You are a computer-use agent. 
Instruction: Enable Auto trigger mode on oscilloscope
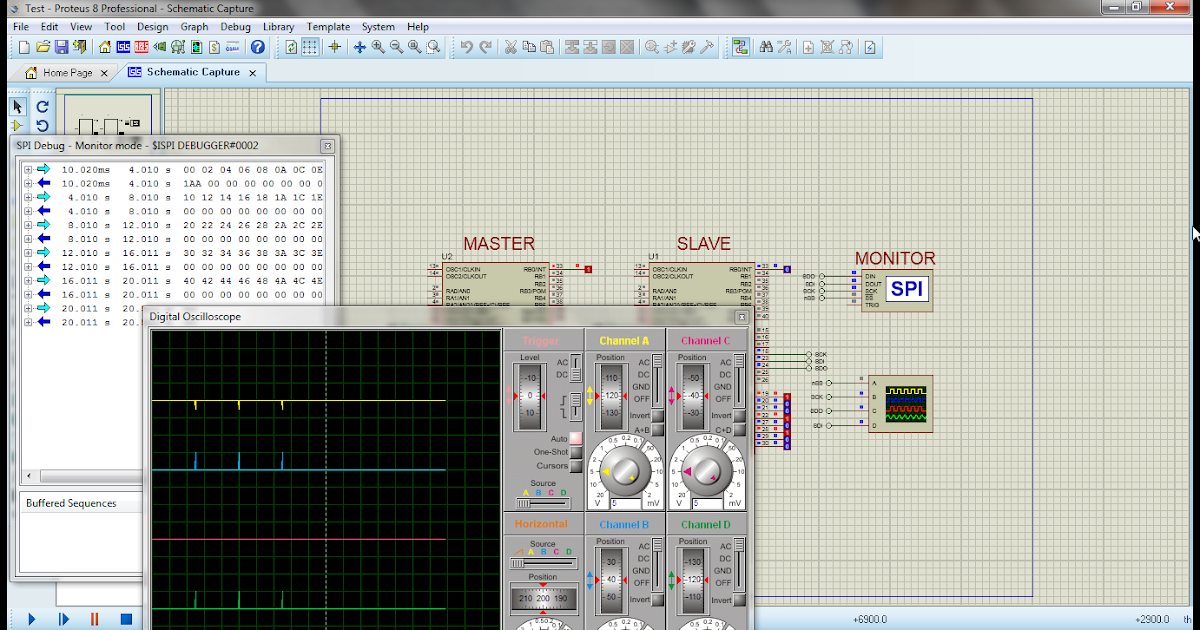coord(576,439)
